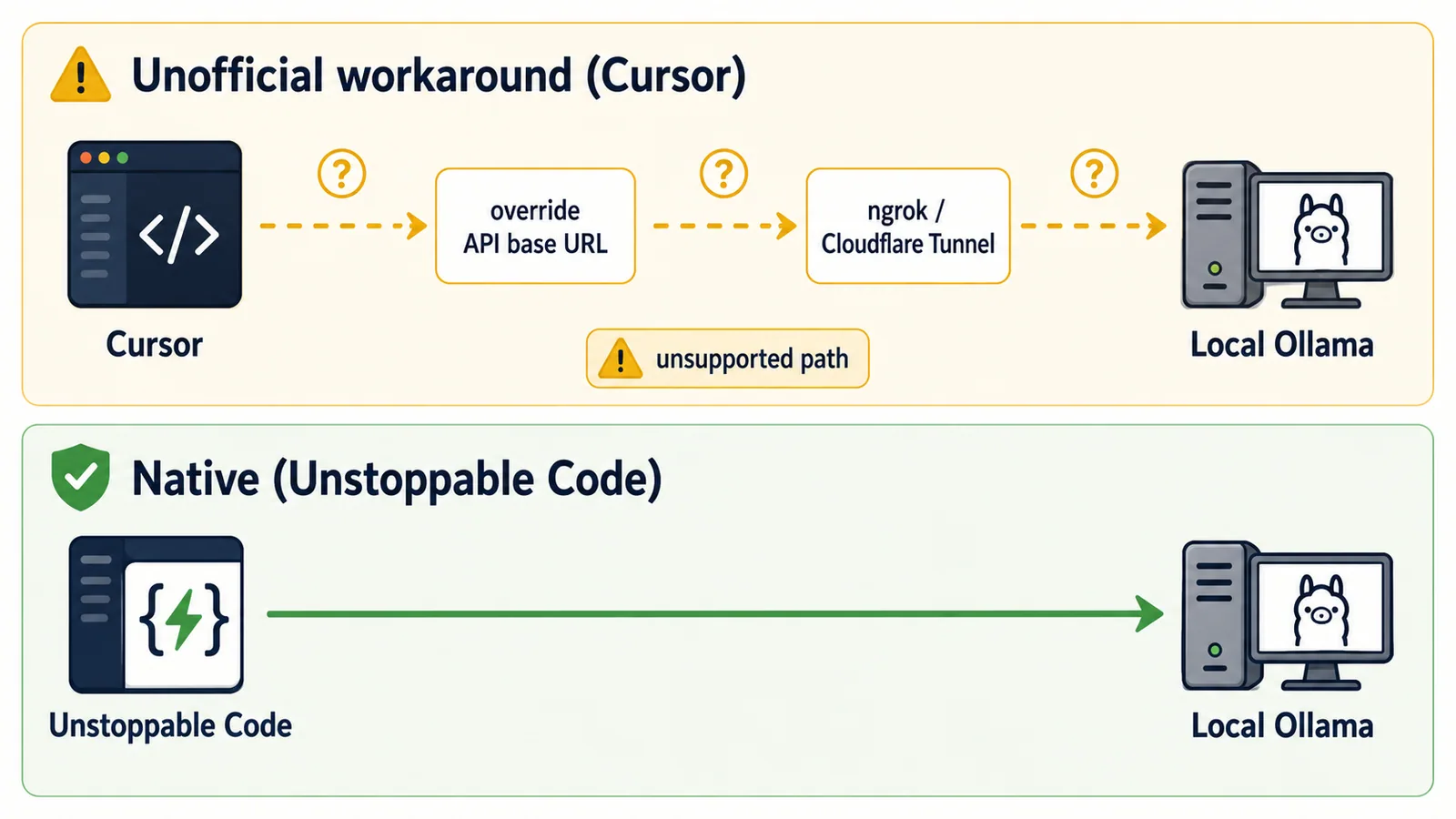Click the question mark nearest the top Ollama computer

click(x=1094, y=173)
